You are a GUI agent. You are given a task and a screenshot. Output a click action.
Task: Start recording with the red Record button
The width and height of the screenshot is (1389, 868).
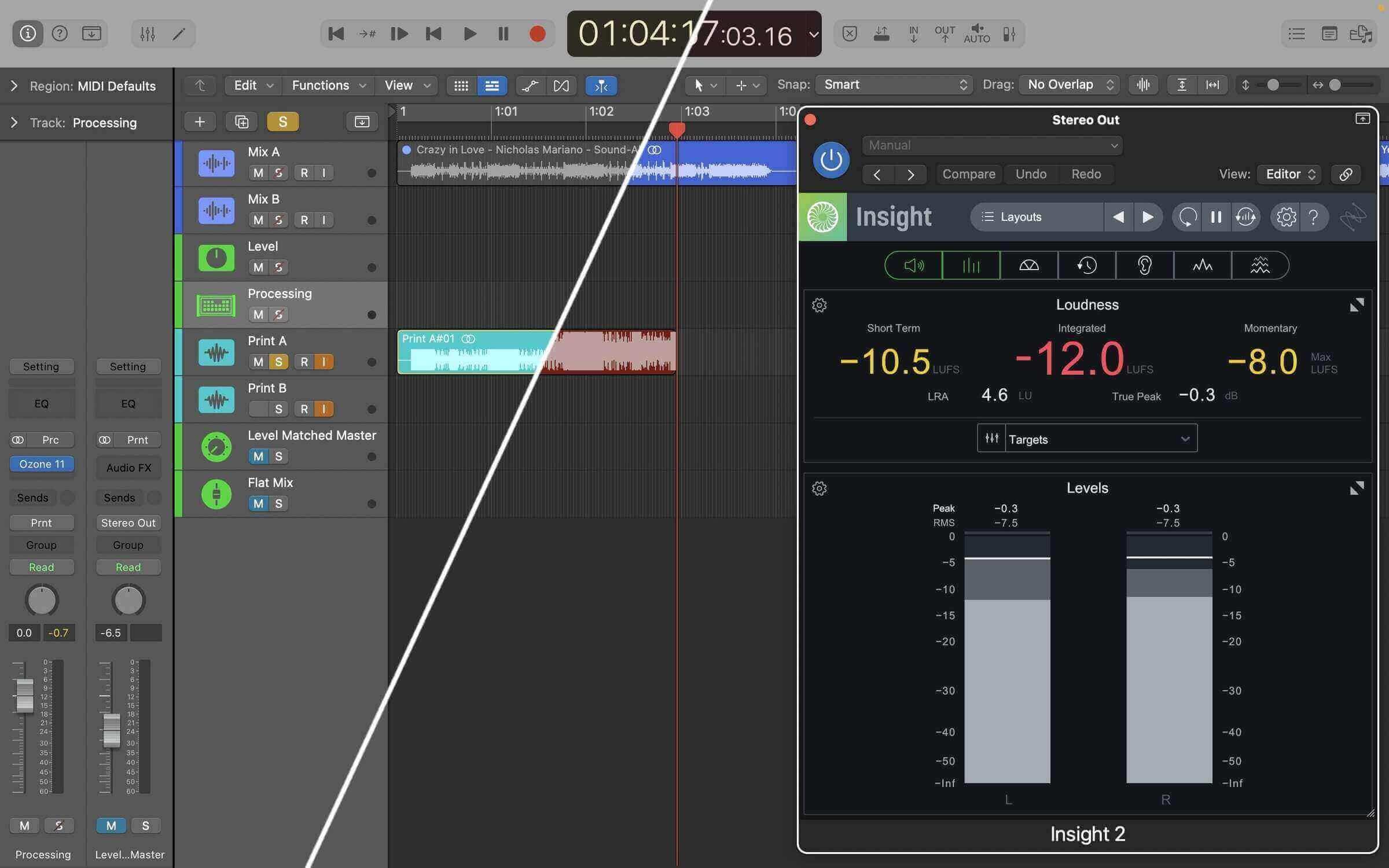pyautogui.click(x=537, y=34)
